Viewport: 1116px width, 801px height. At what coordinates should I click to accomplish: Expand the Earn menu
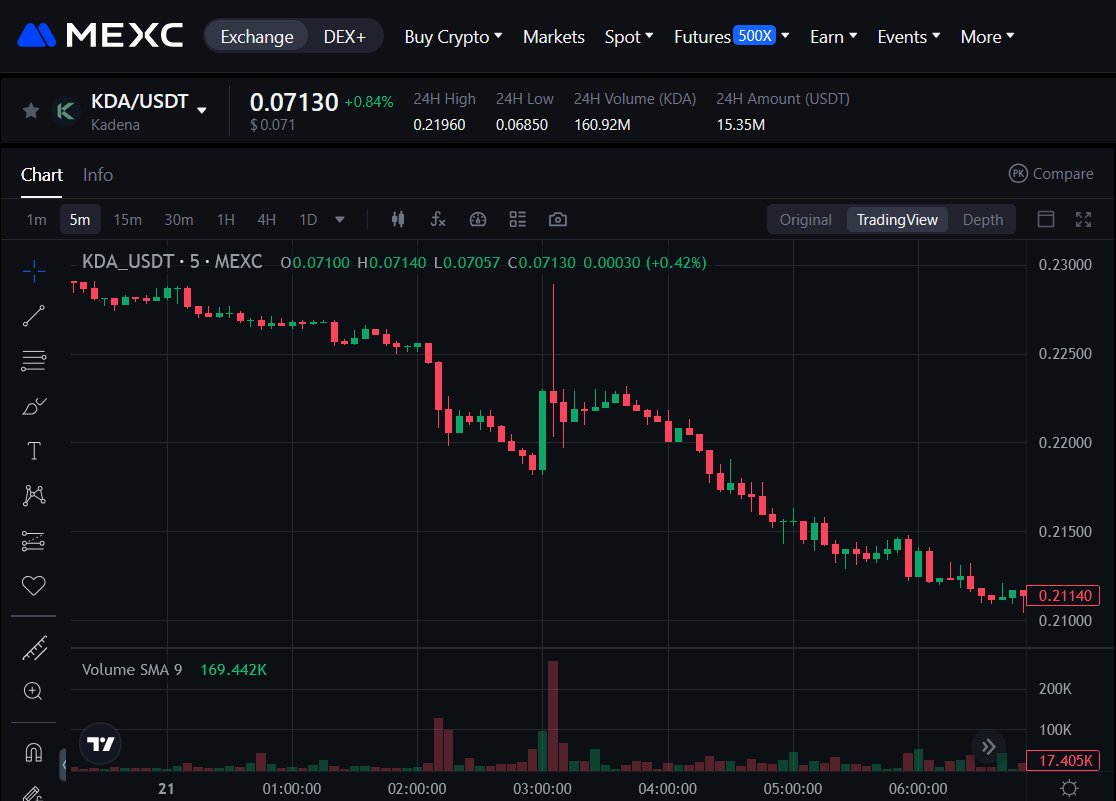pos(833,36)
